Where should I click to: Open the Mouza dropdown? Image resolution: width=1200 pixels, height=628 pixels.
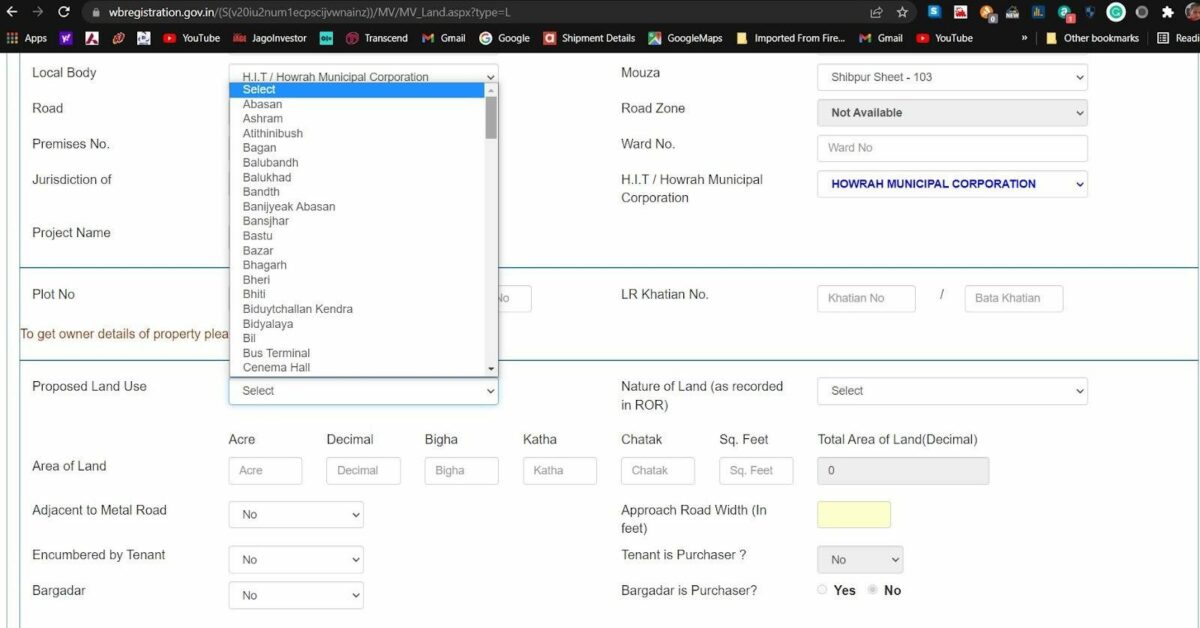[952, 77]
